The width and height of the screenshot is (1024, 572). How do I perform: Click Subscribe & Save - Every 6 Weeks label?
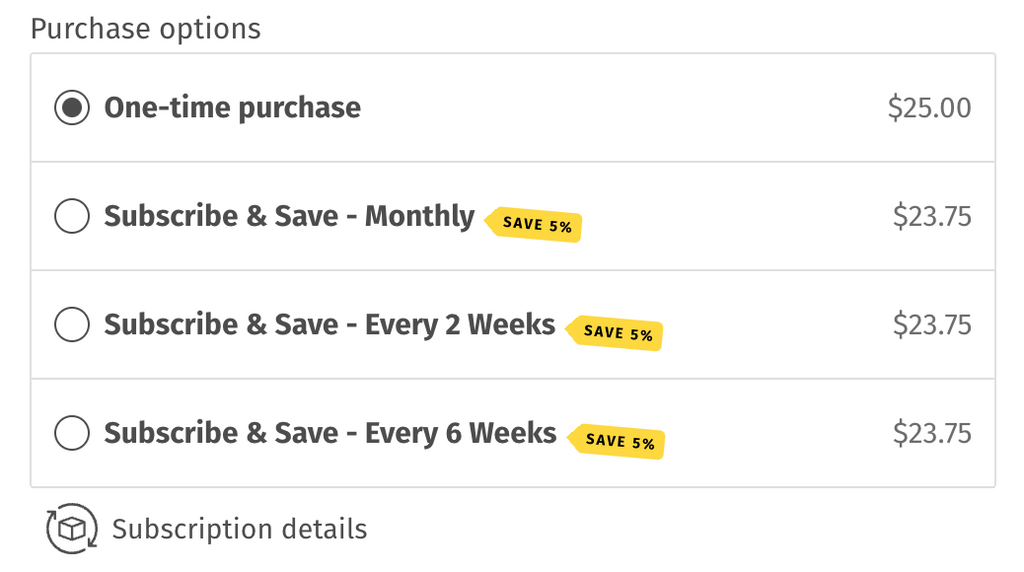(330, 433)
